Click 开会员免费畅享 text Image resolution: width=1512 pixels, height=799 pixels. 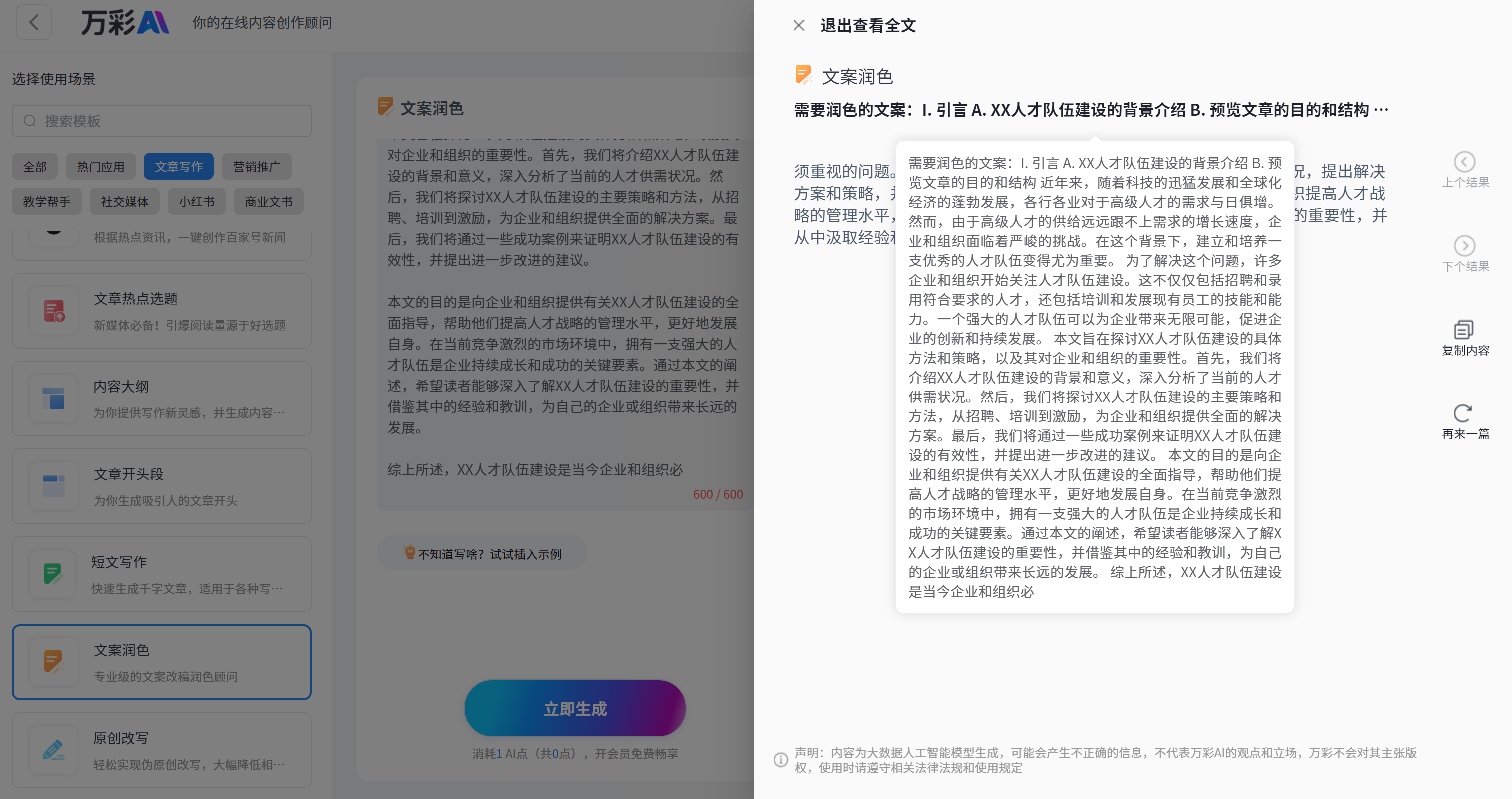pyautogui.click(x=636, y=753)
